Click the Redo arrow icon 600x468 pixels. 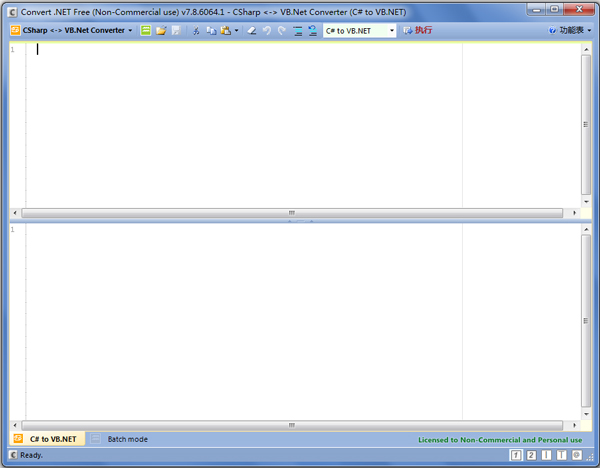(281, 31)
